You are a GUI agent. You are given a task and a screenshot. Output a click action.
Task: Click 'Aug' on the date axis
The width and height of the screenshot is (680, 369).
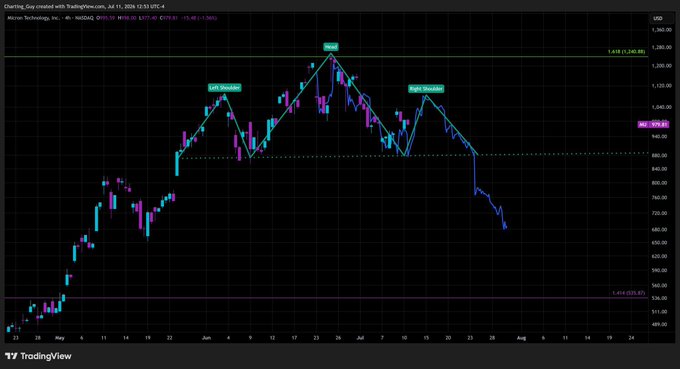pos(521,338)
